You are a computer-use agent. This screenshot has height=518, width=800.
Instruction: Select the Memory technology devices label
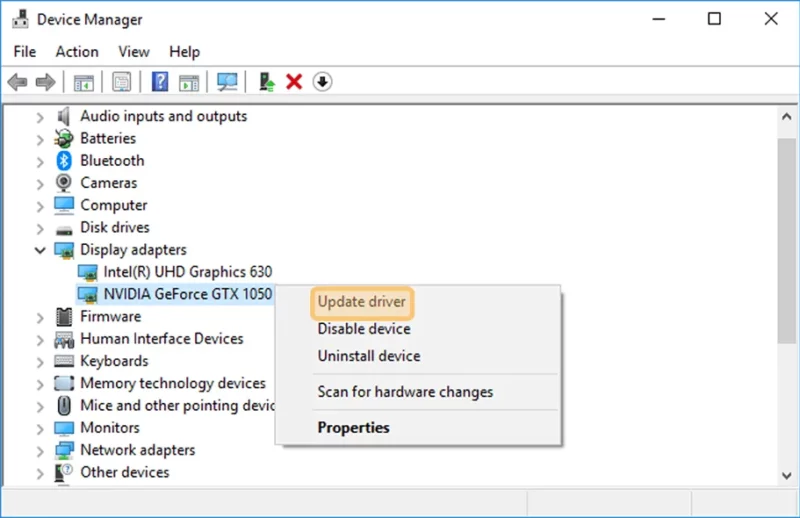pos(173,383)
